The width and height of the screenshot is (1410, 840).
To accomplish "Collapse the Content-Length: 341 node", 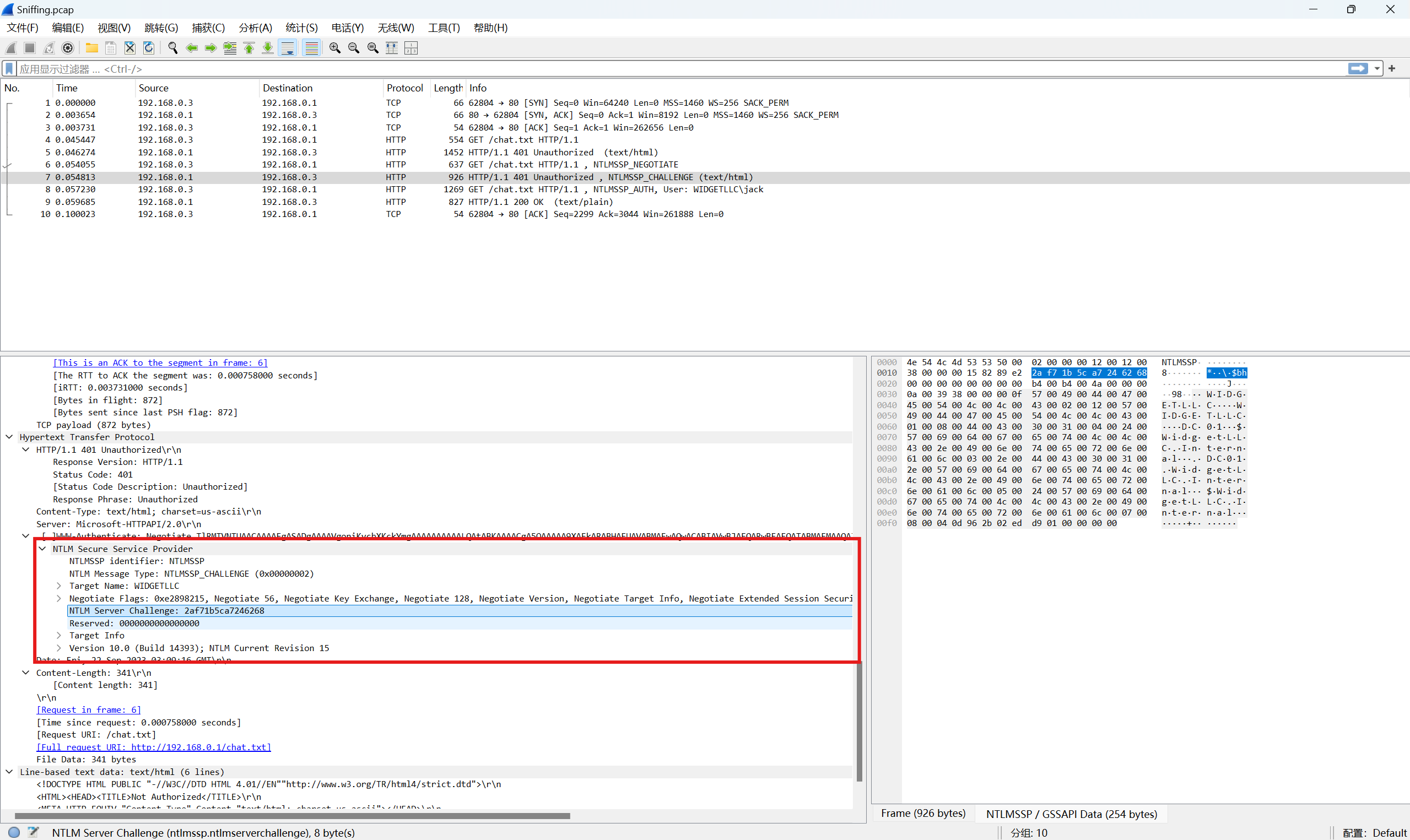I will [x=26, y=673].
